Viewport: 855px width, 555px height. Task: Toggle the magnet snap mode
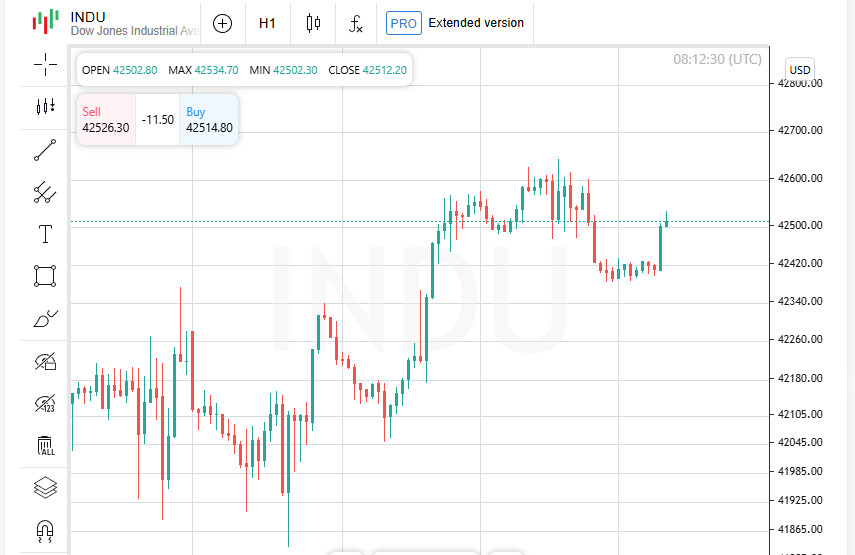(45, 530)
